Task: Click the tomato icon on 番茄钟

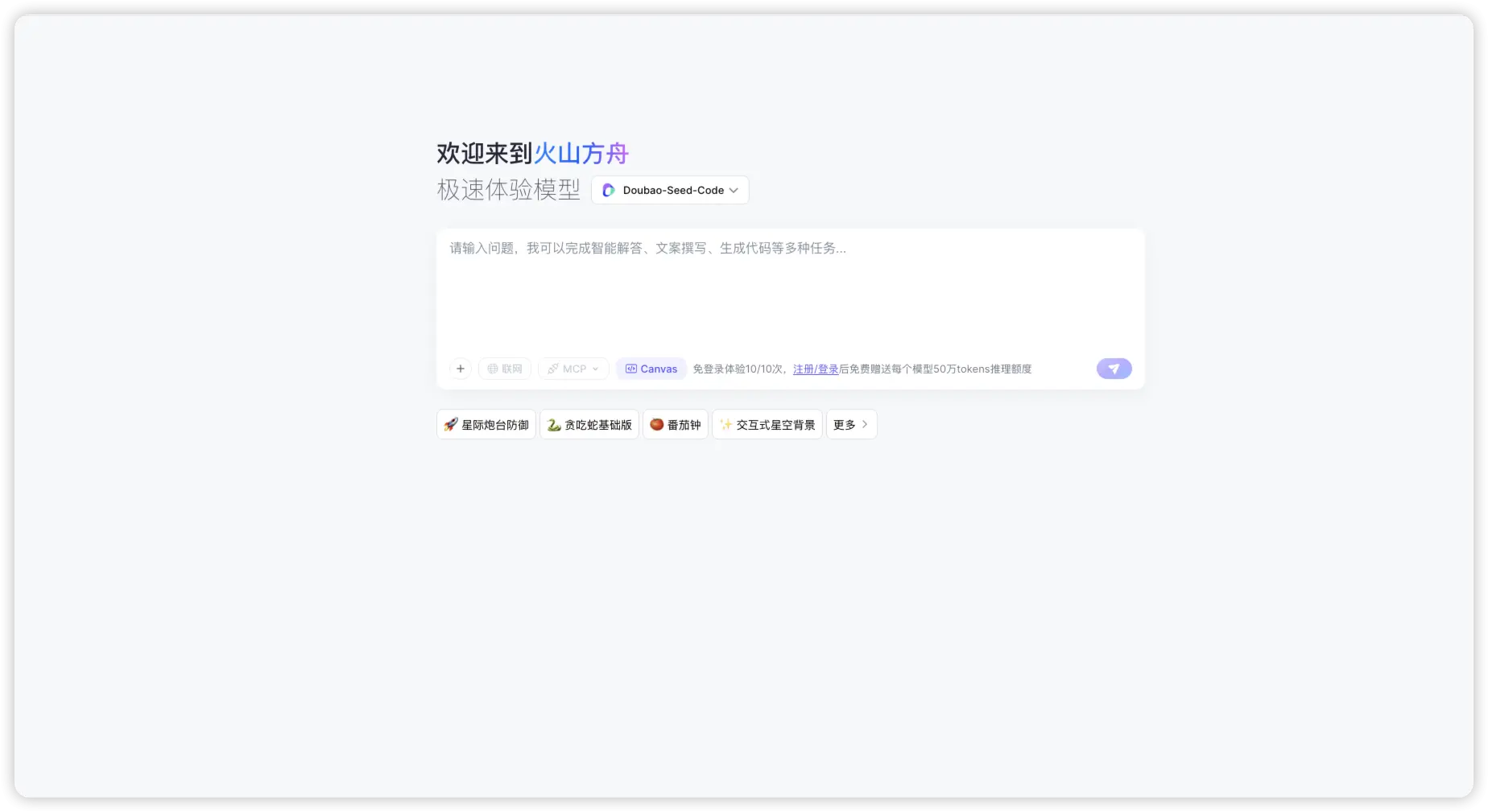Action: pos(658,424)
